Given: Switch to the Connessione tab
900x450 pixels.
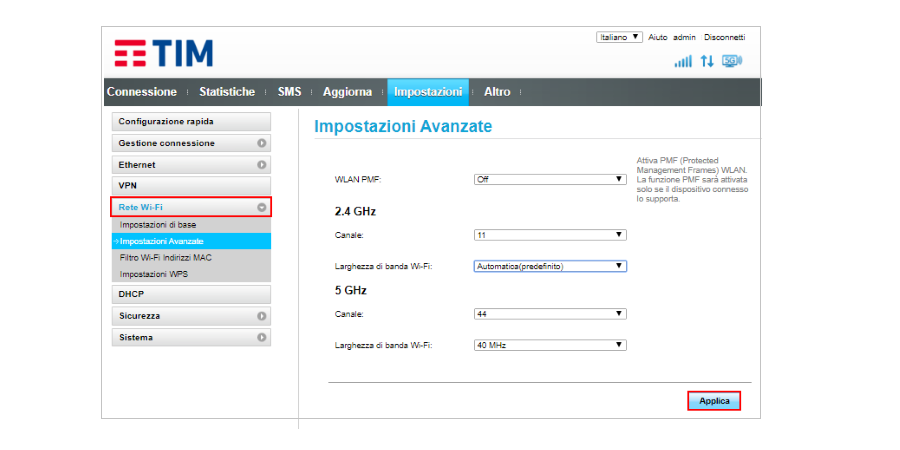Looking at the screenshot, I should (142, 92).
